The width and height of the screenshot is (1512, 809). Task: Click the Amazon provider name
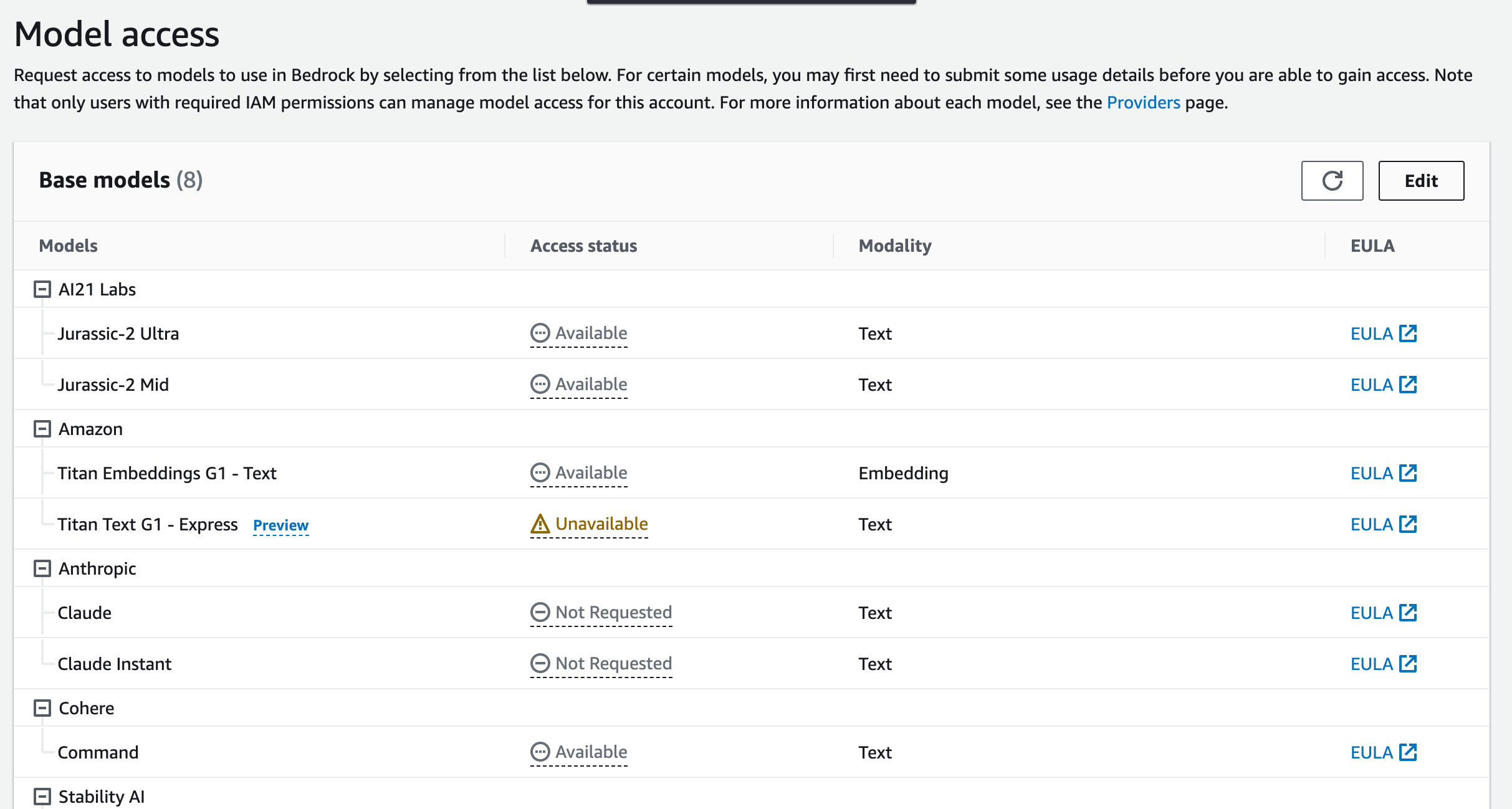tap(91, 429)
